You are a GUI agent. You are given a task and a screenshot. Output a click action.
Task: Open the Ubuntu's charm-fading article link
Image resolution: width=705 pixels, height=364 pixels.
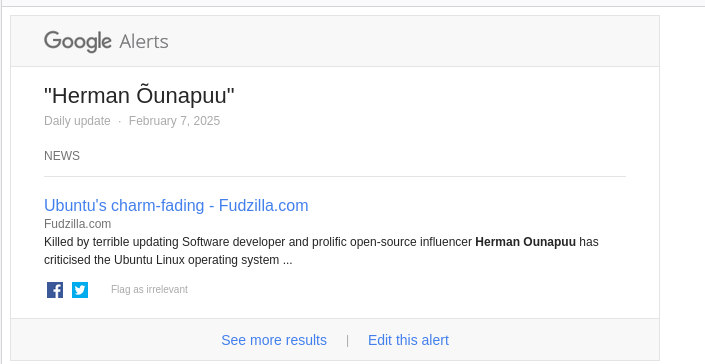[x=176, y=205]
